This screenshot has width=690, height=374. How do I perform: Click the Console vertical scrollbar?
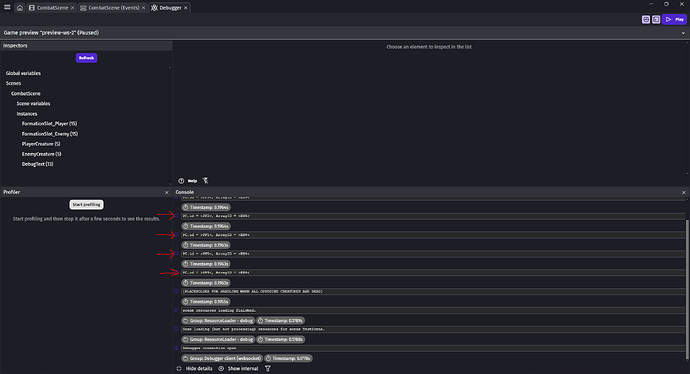pyautogui.click(x=687, y=289)
